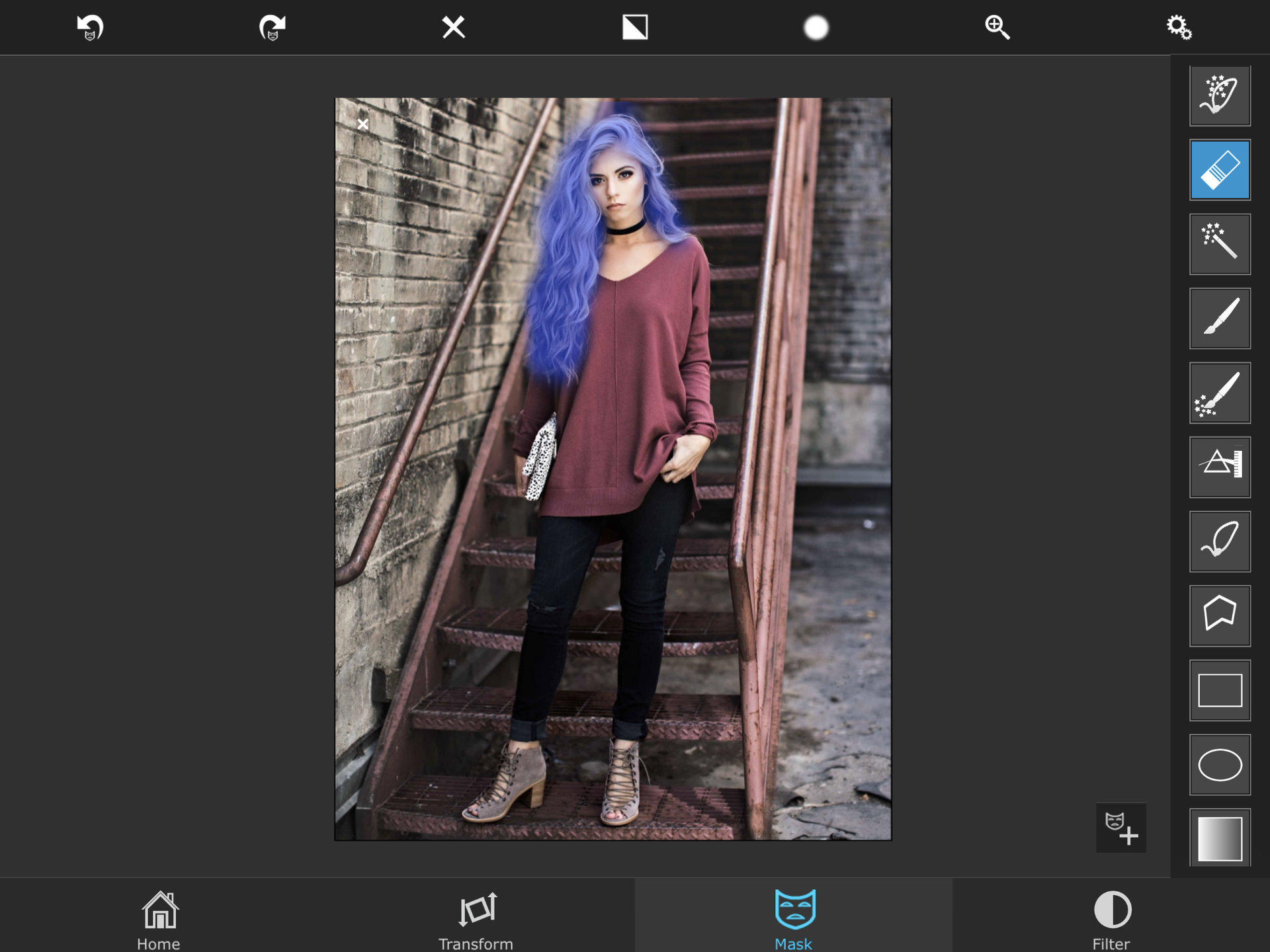Select the Rectangle mask tool
The image size is (1270, 952).
[1220, 690]
